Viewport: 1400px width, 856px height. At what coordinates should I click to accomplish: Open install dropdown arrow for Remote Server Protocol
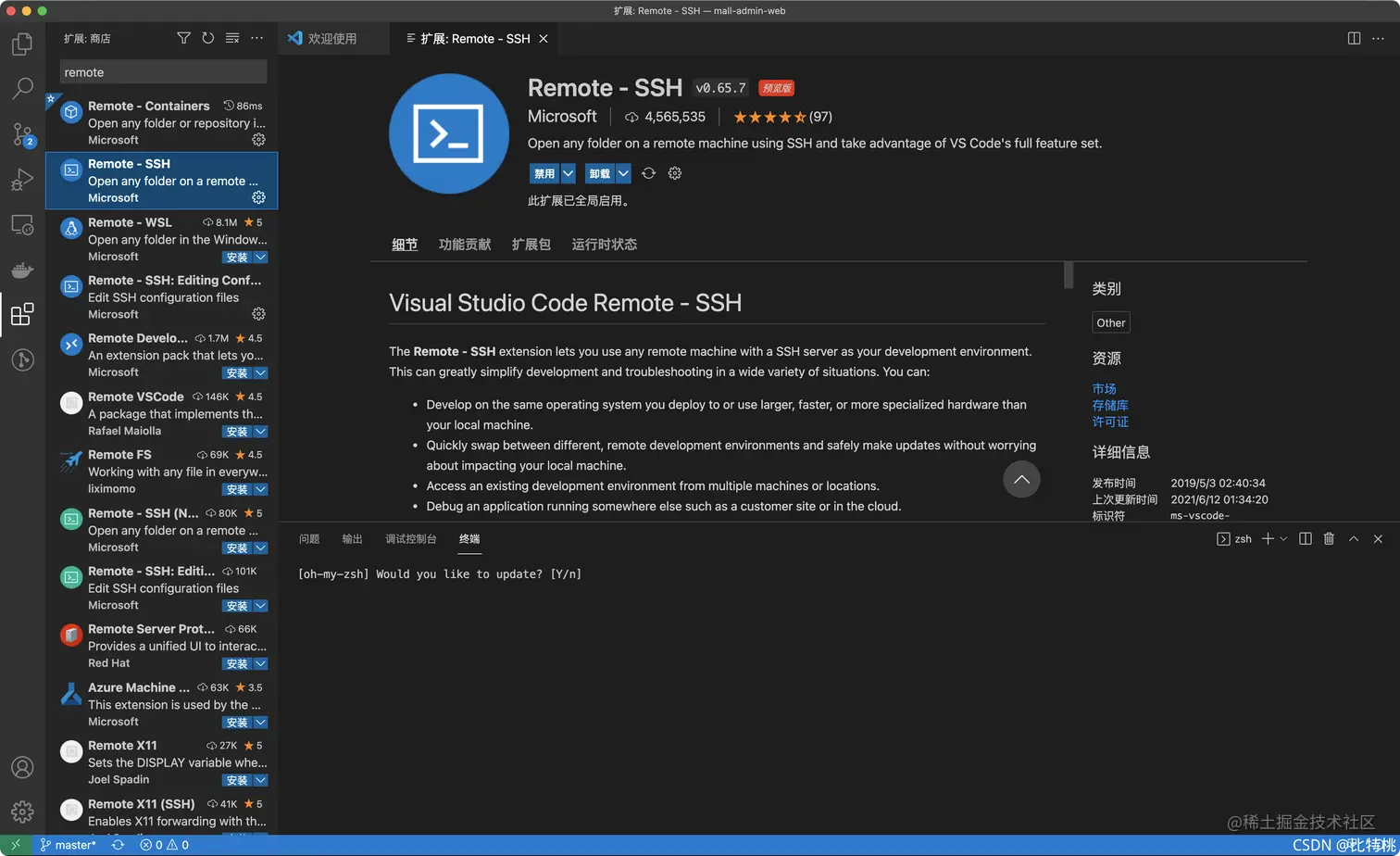pos(261,663)
